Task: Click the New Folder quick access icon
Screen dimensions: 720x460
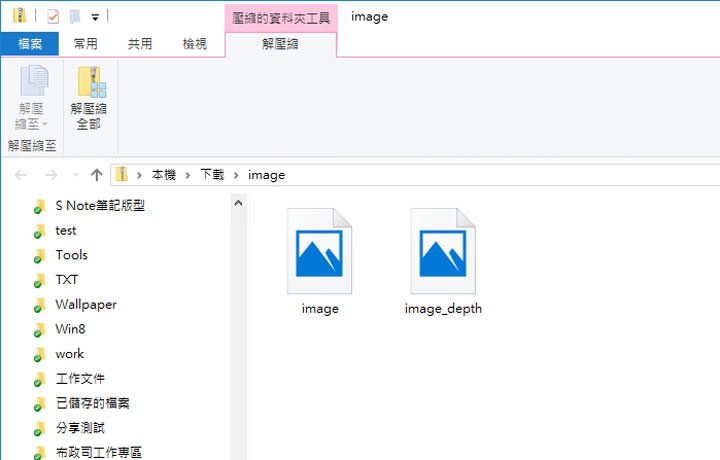Action: (75, 17)
